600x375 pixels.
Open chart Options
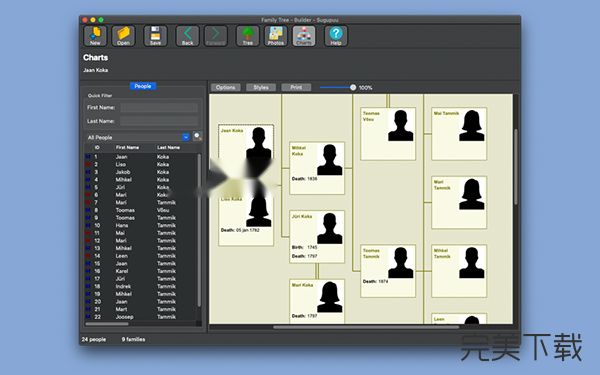pyautogui.click(x=225, y=88)
